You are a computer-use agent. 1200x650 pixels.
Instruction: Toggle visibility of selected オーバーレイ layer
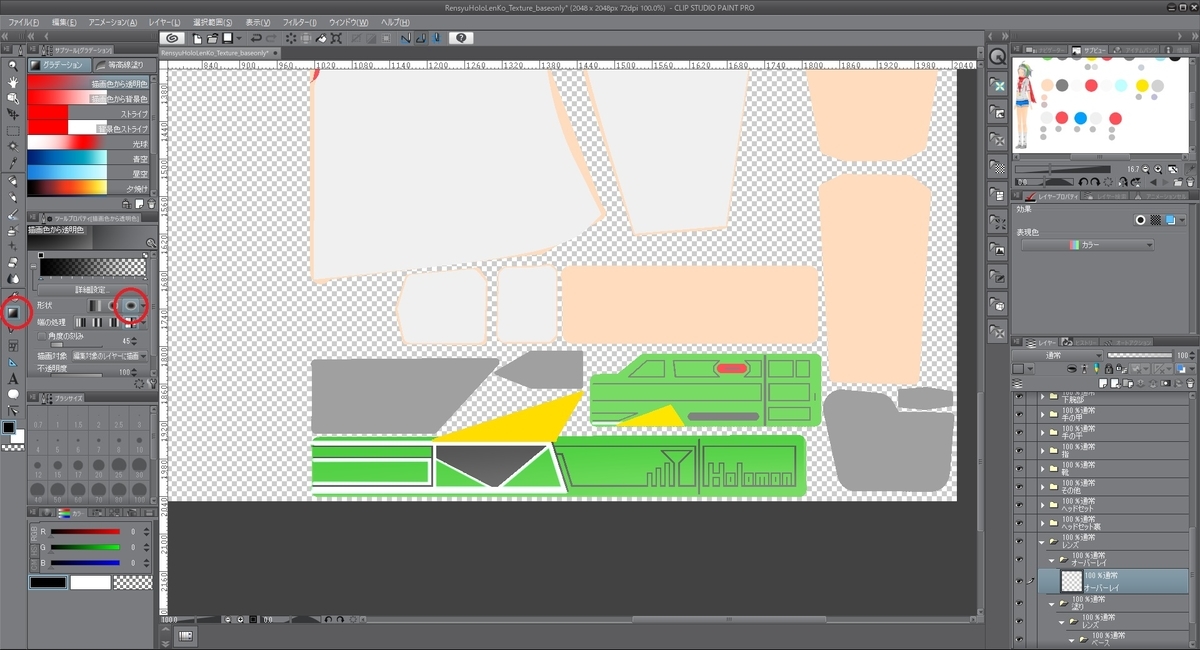pyautogui.click(x=1019, y=580)
